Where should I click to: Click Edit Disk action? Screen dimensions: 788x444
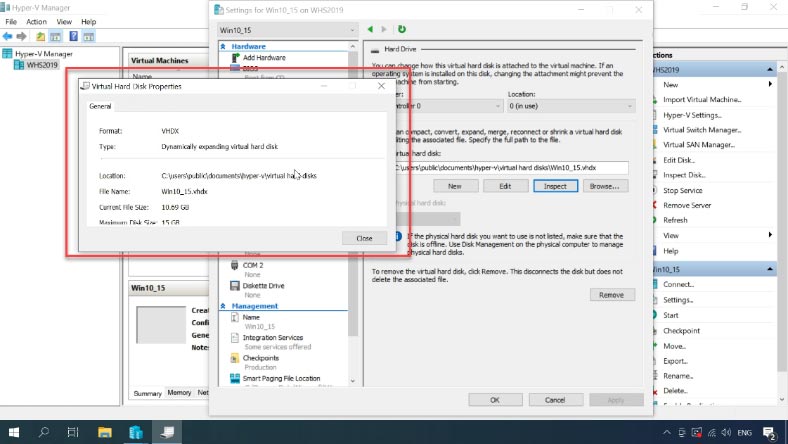pos(678,160)
